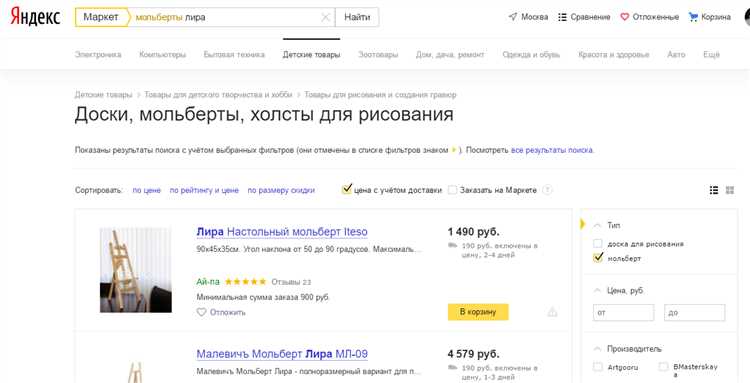
Task: Click the complaint warning icon for Iteso
Action: [x=552, y=312]
